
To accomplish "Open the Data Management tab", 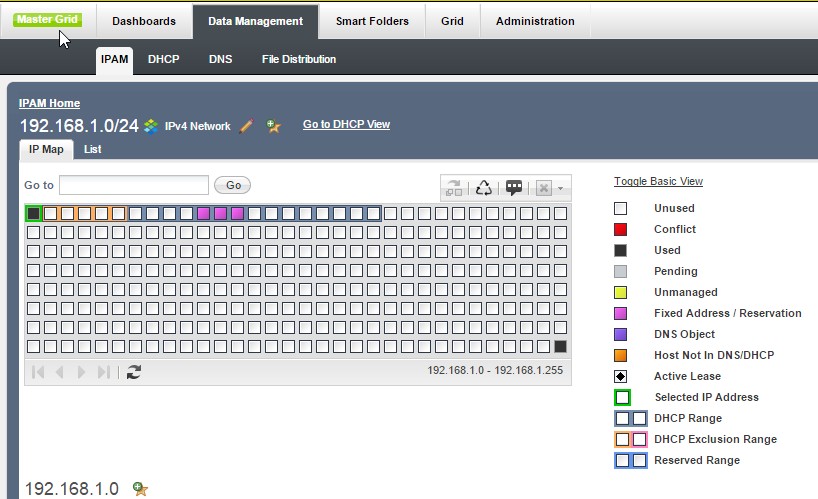I will 255,21.
